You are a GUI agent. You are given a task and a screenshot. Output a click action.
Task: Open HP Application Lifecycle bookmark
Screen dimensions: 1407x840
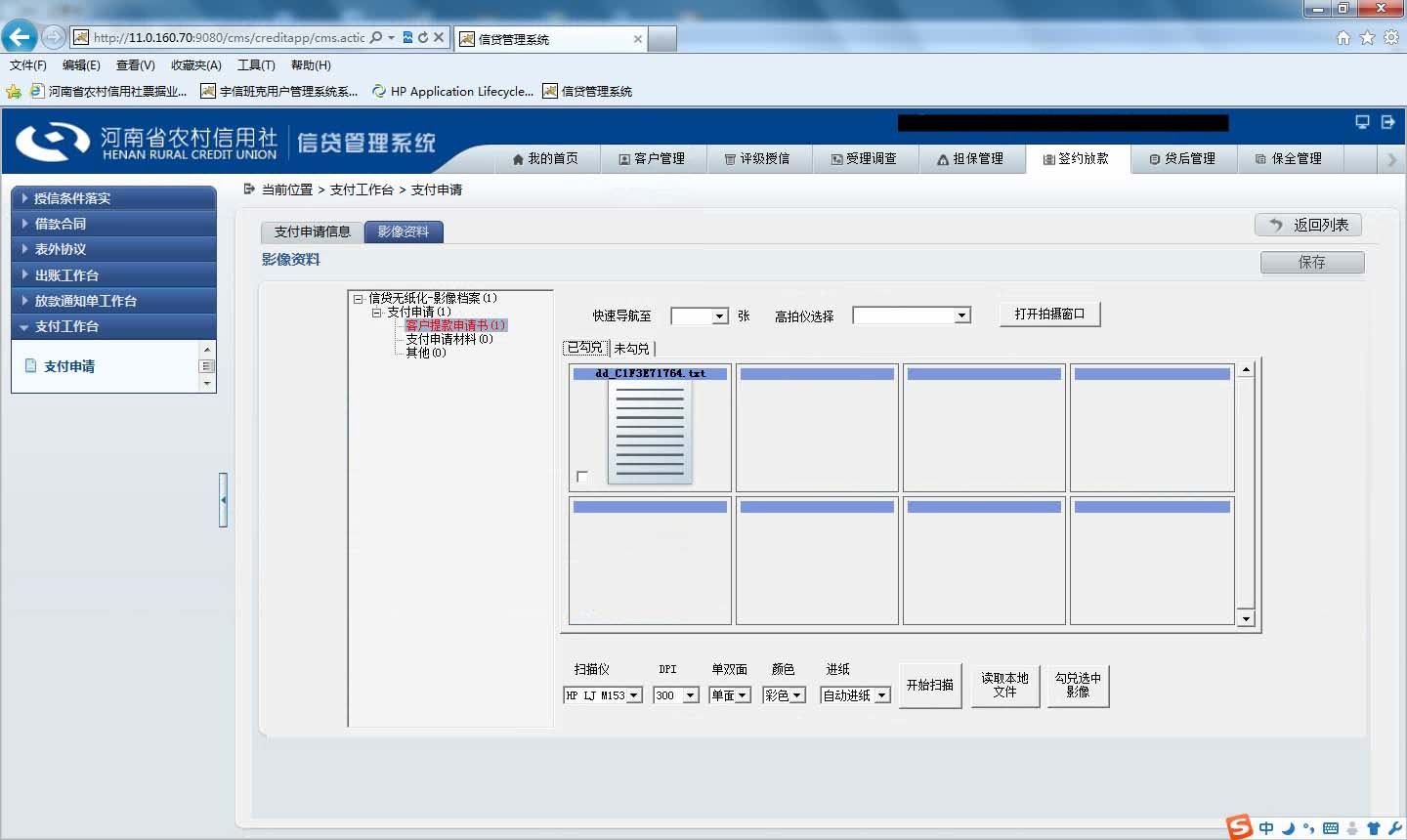452,92
